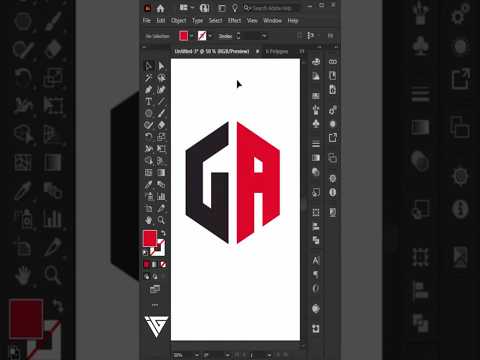Open the zoom level dropdown in status bar

pyautogui.click(x=197, y=355)
